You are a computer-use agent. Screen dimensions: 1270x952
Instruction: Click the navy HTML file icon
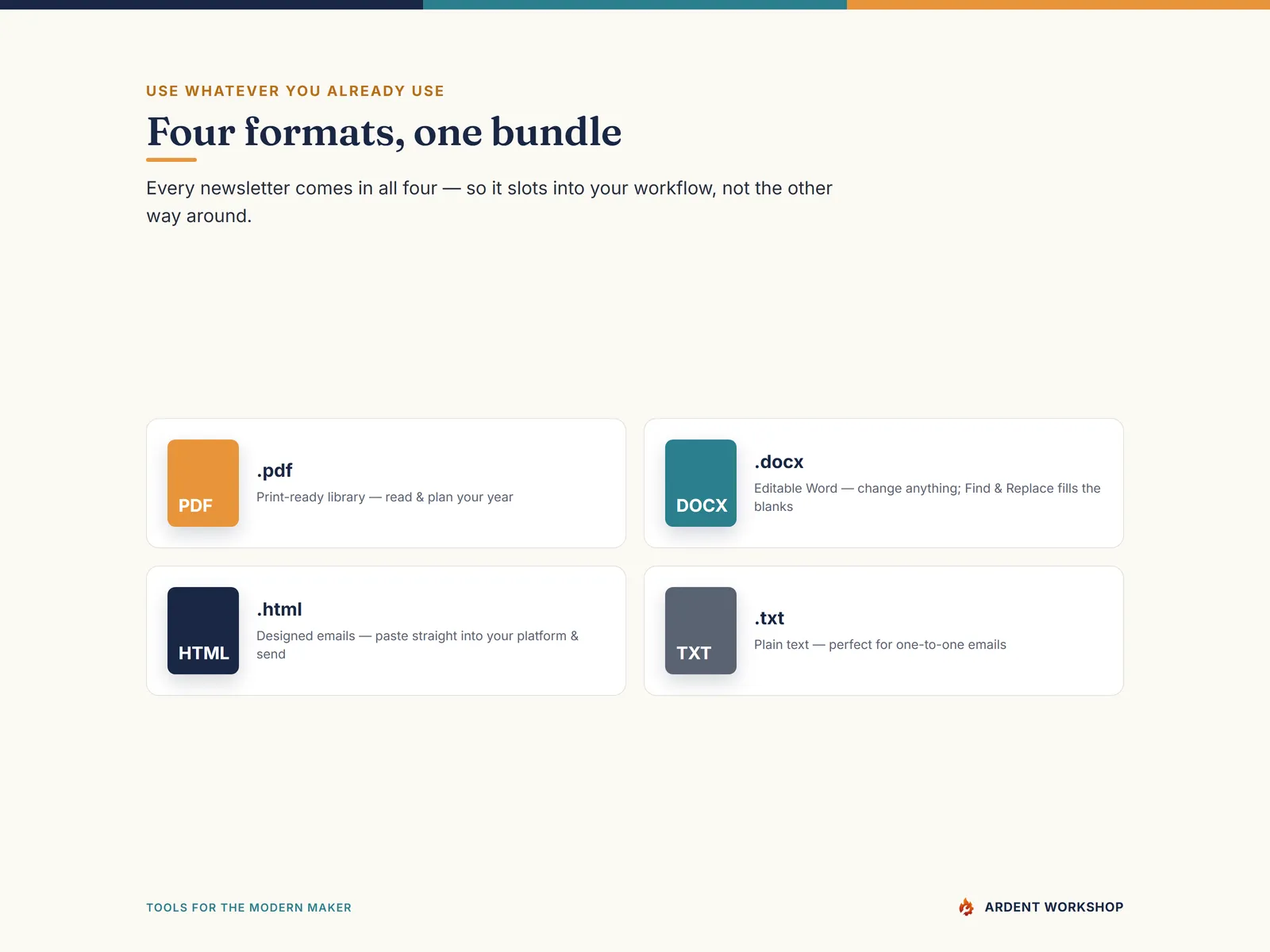[x=203, y=631]
